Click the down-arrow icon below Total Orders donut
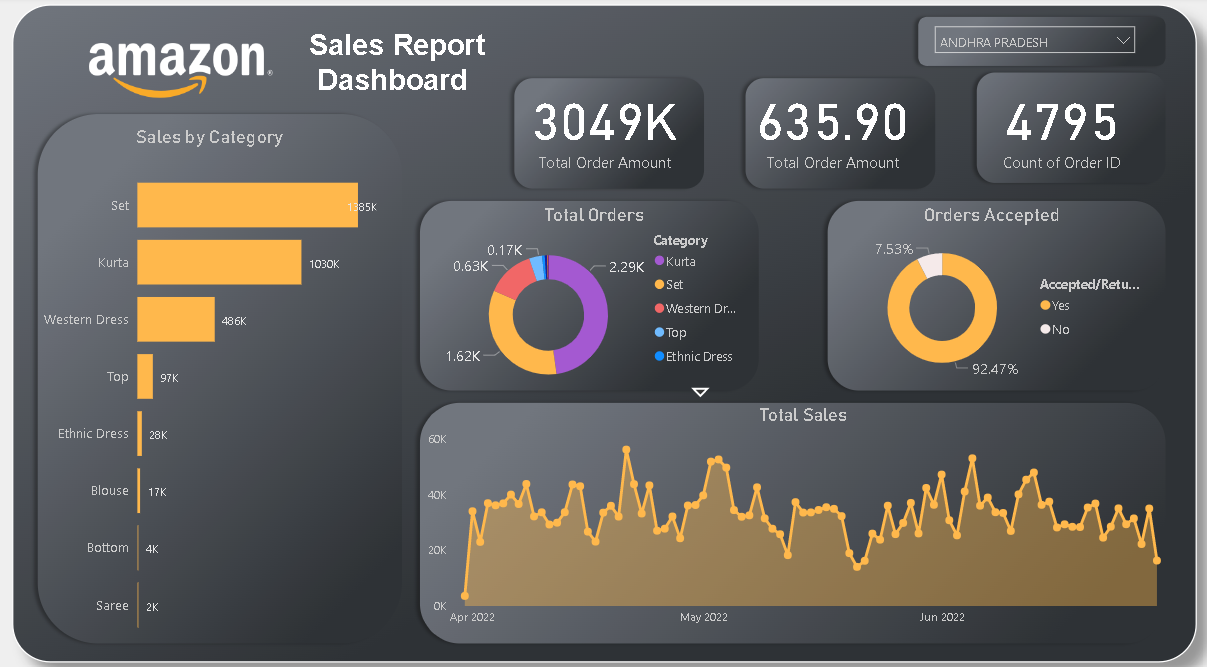1207x667 pixels. [700, 392]
